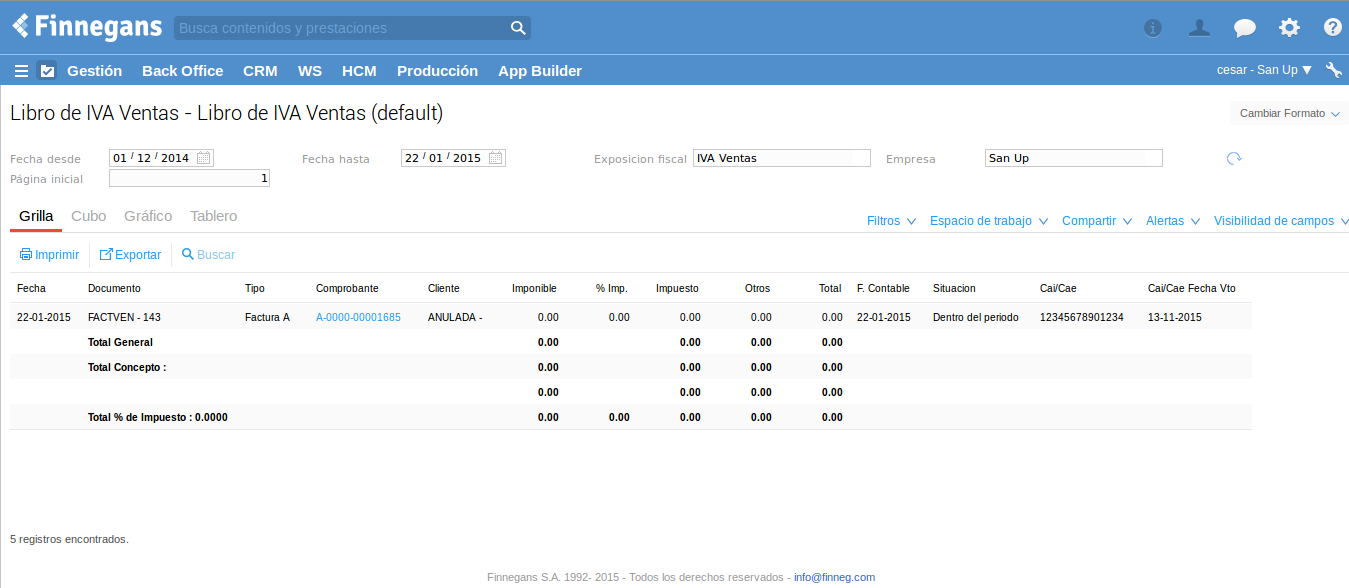The height and width of the screenshot is (588, 1349).
Task: Open comprobante link A-0000-00001685
Action: 358,317
